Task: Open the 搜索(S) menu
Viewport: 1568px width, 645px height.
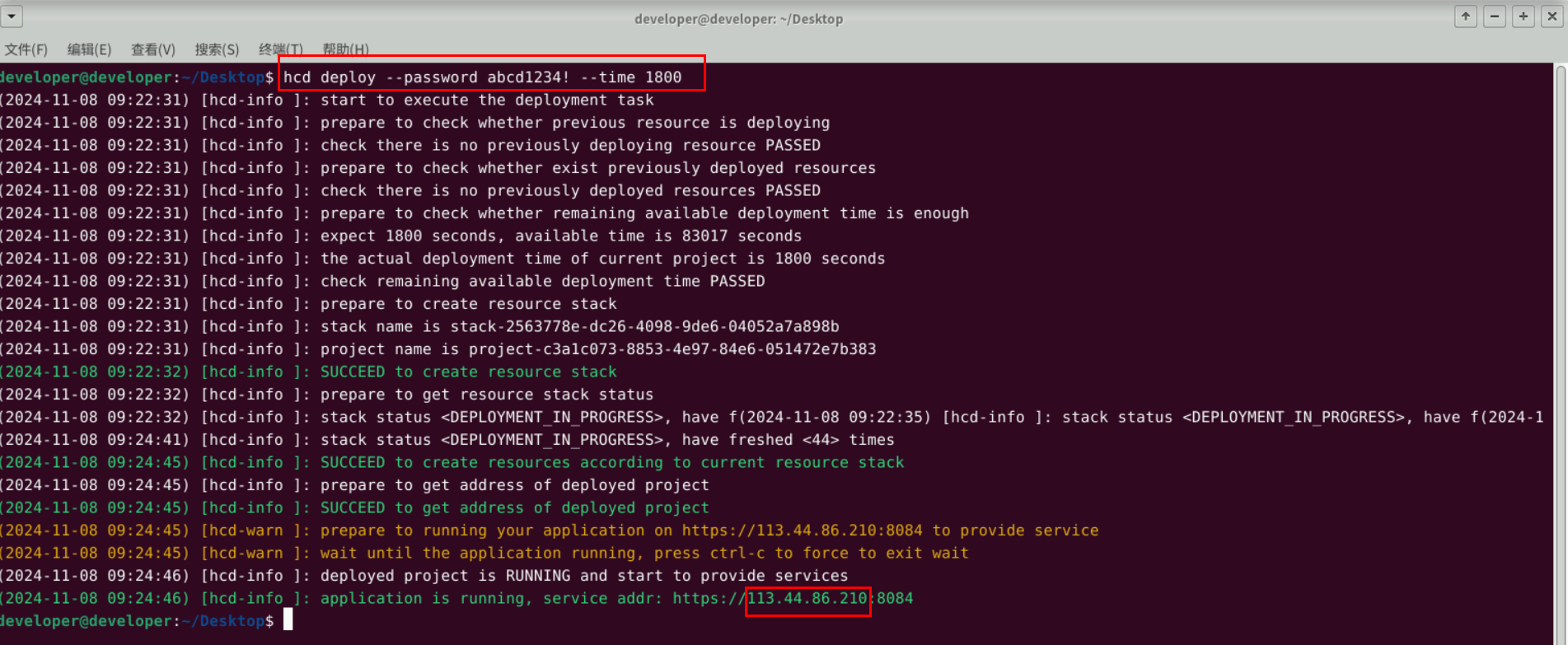Action: [217, 49]
